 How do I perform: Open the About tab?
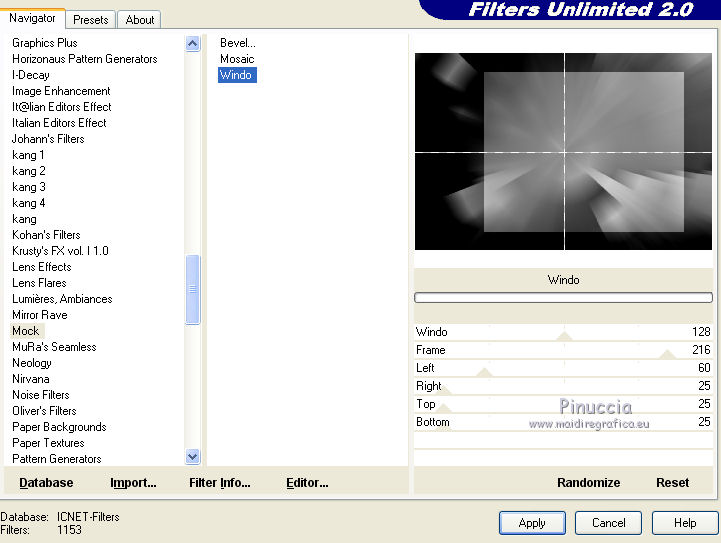click(x=140, y=20)
